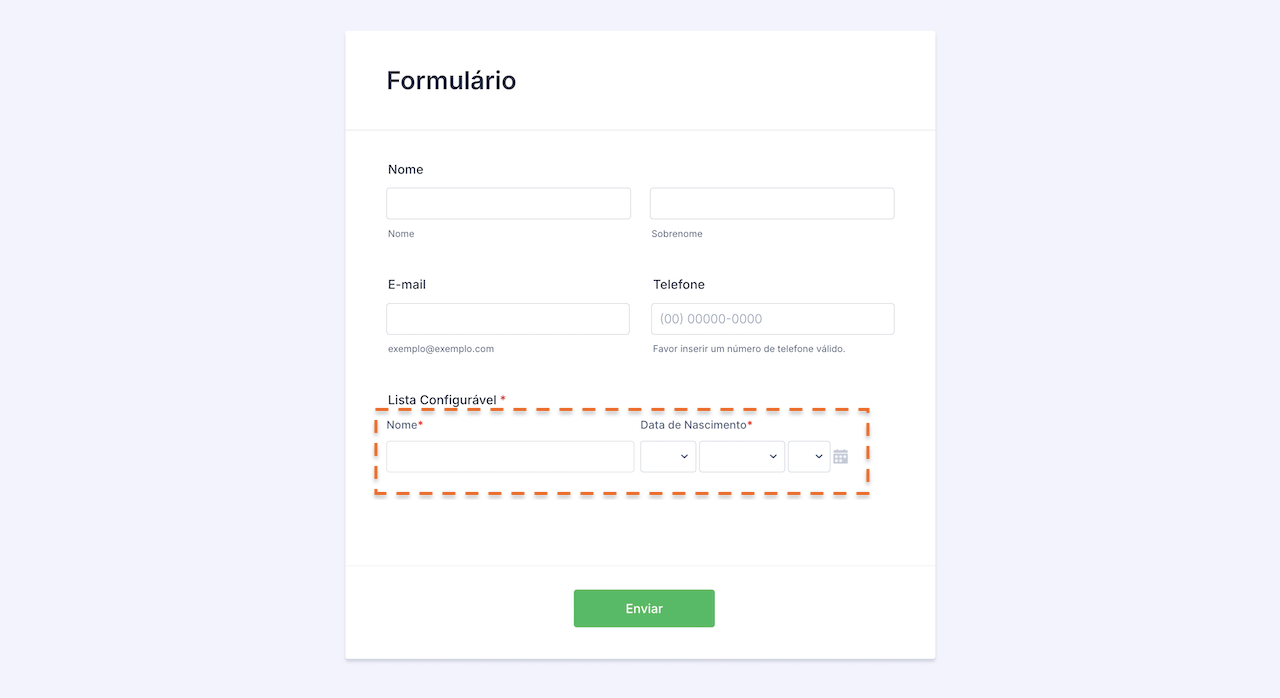This screenshot has height=698, width=1280.
Task: Click the E-mail section heading
Action: click(406, 284)
